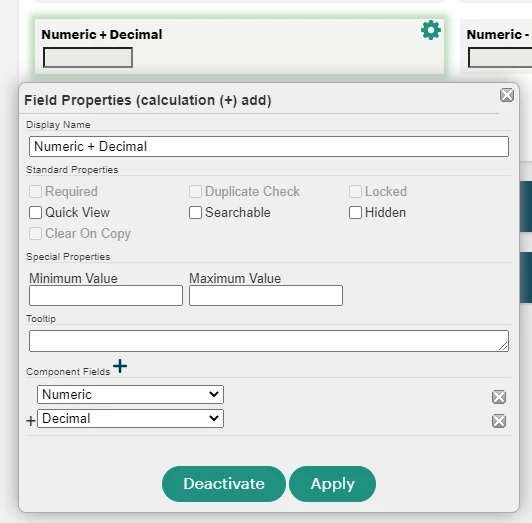Edit the Display Name input field
Viewport: 532px width, 523px height.
point(269,147)
